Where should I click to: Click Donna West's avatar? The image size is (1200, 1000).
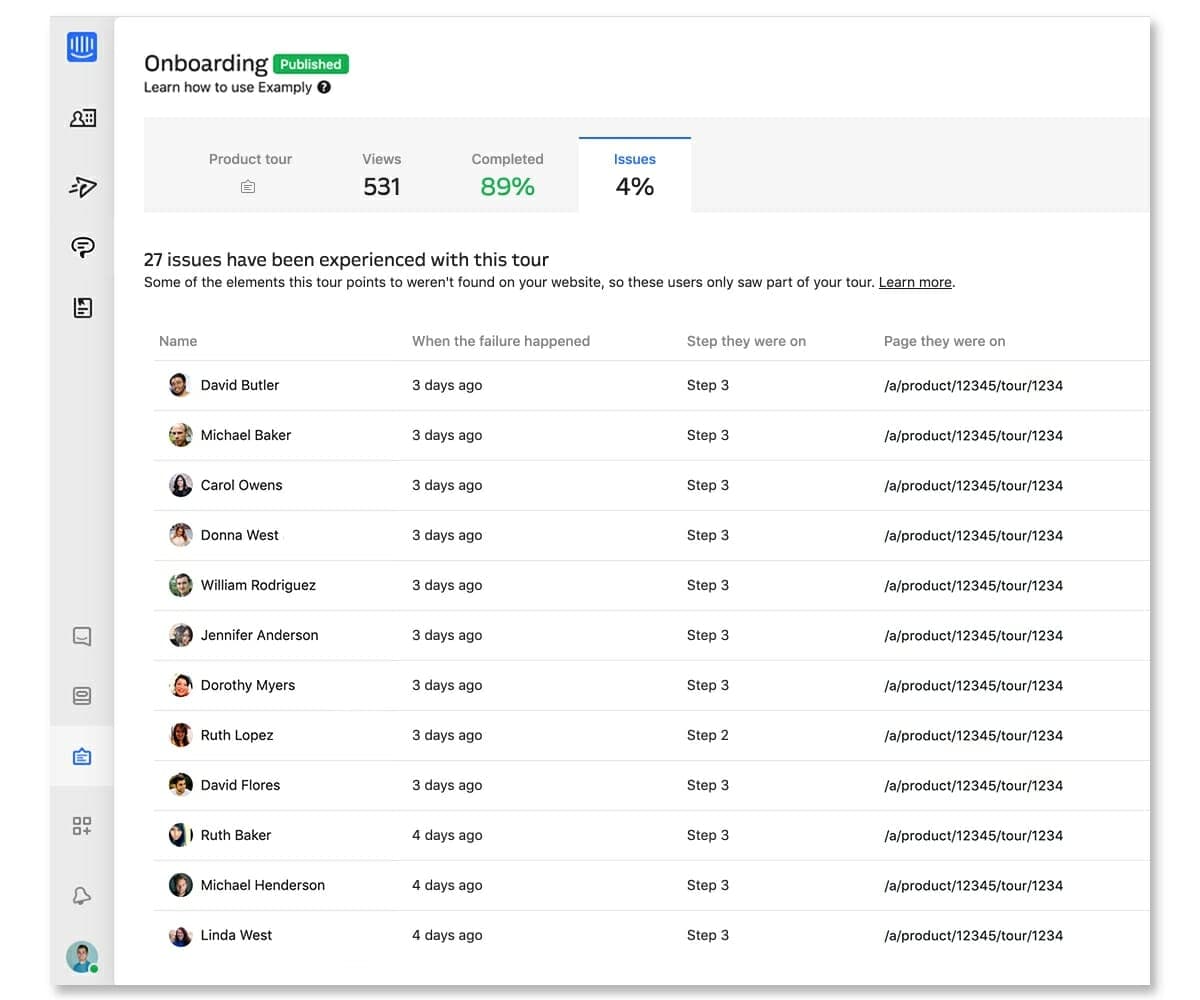[180, 535]
